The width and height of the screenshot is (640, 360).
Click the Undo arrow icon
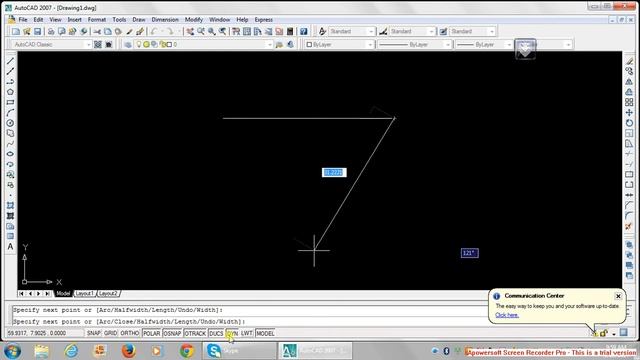point(154,31)
